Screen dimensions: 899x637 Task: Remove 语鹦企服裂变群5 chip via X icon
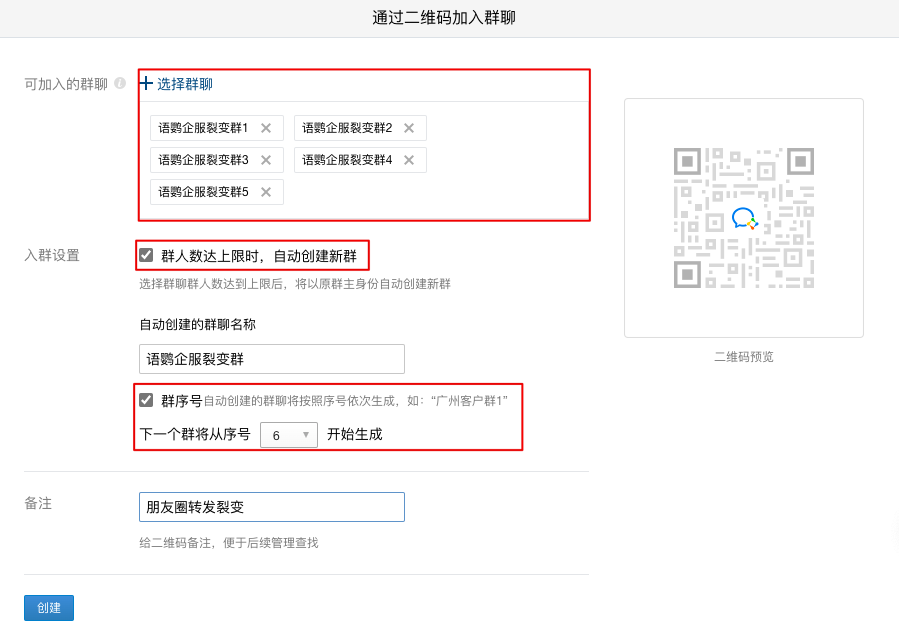point(266,192)
